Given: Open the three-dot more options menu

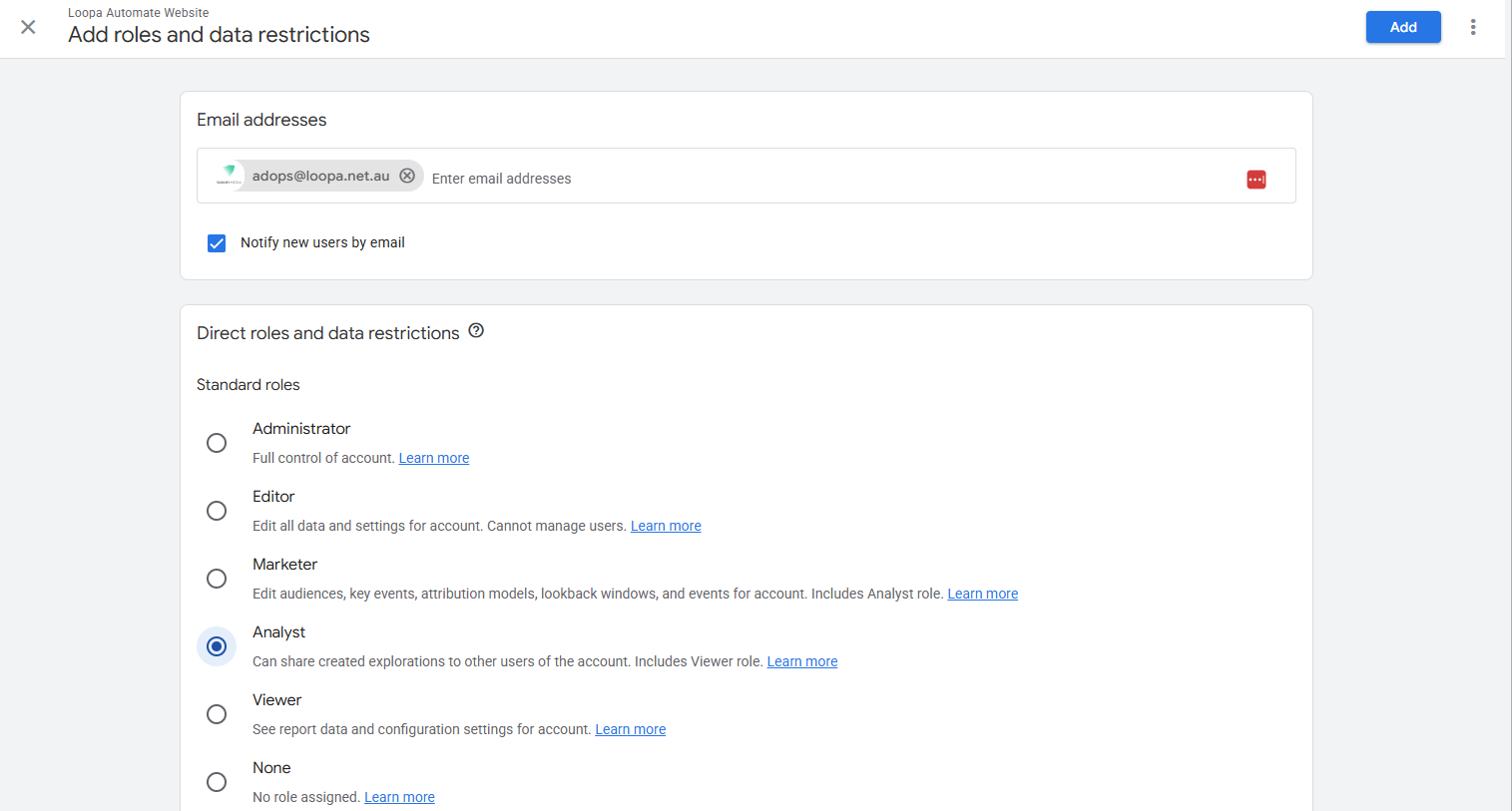Looking at the screenshot, I should [x=1473, y=27].
